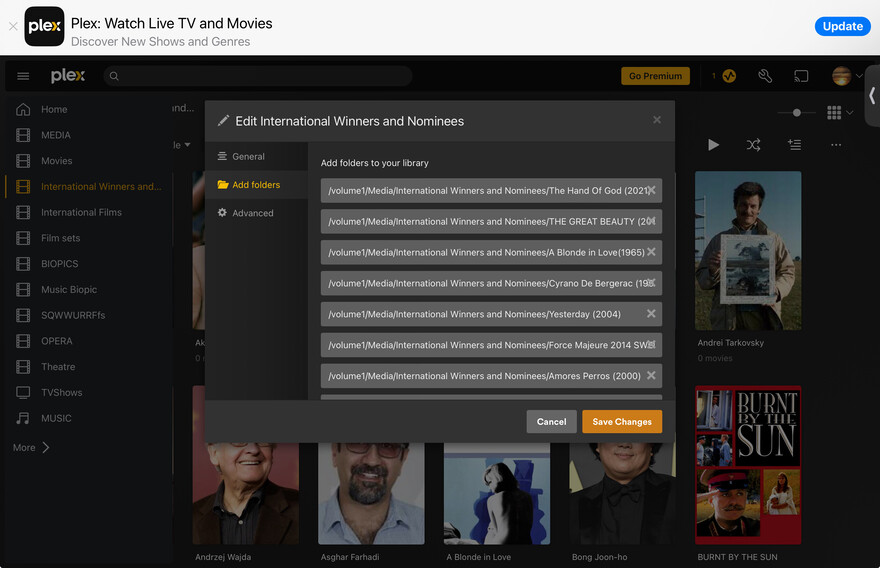This screenshot has height=568, width=880.
Task: Click the Go Premium button
Action: [x=655, y=76]
